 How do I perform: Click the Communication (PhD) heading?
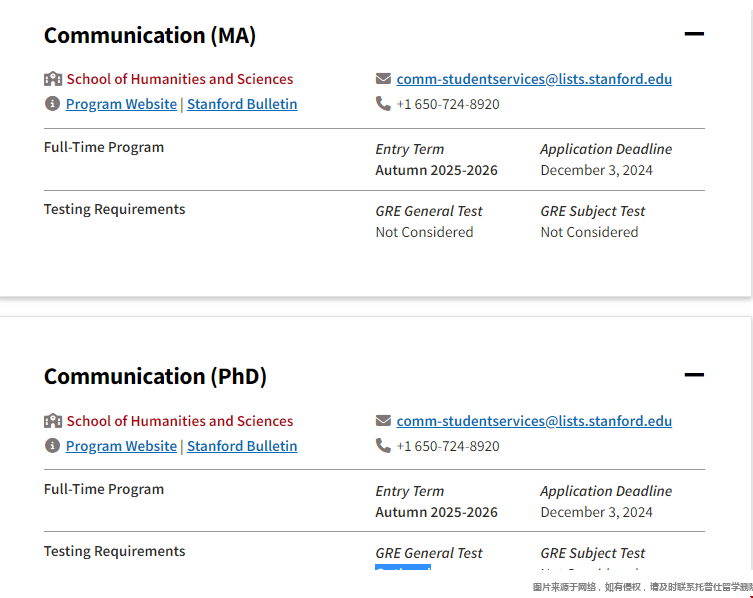tap(155, 377)
